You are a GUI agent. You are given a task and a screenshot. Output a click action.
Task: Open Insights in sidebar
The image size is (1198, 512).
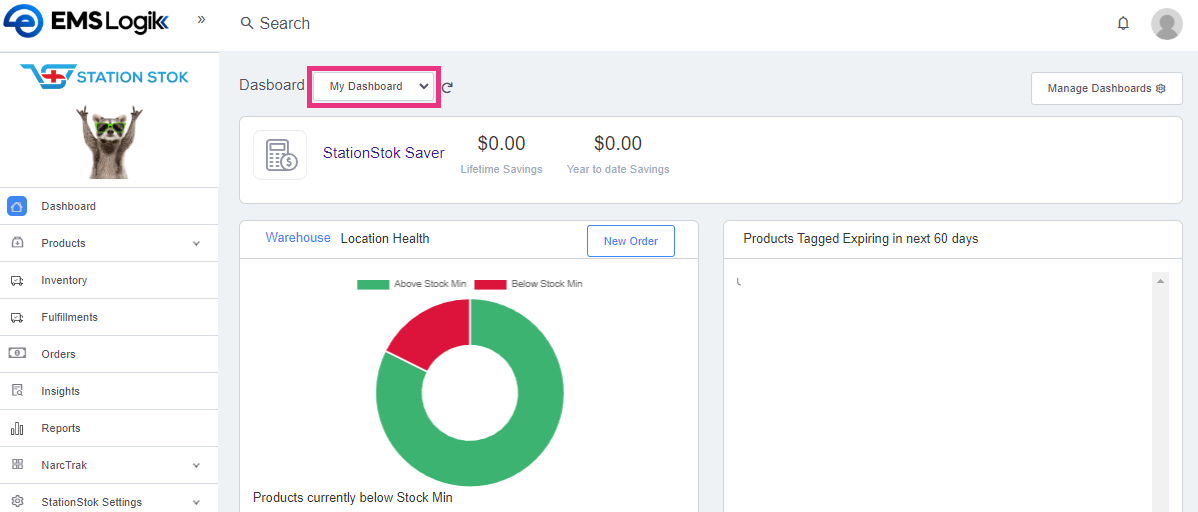pos(109,391)
